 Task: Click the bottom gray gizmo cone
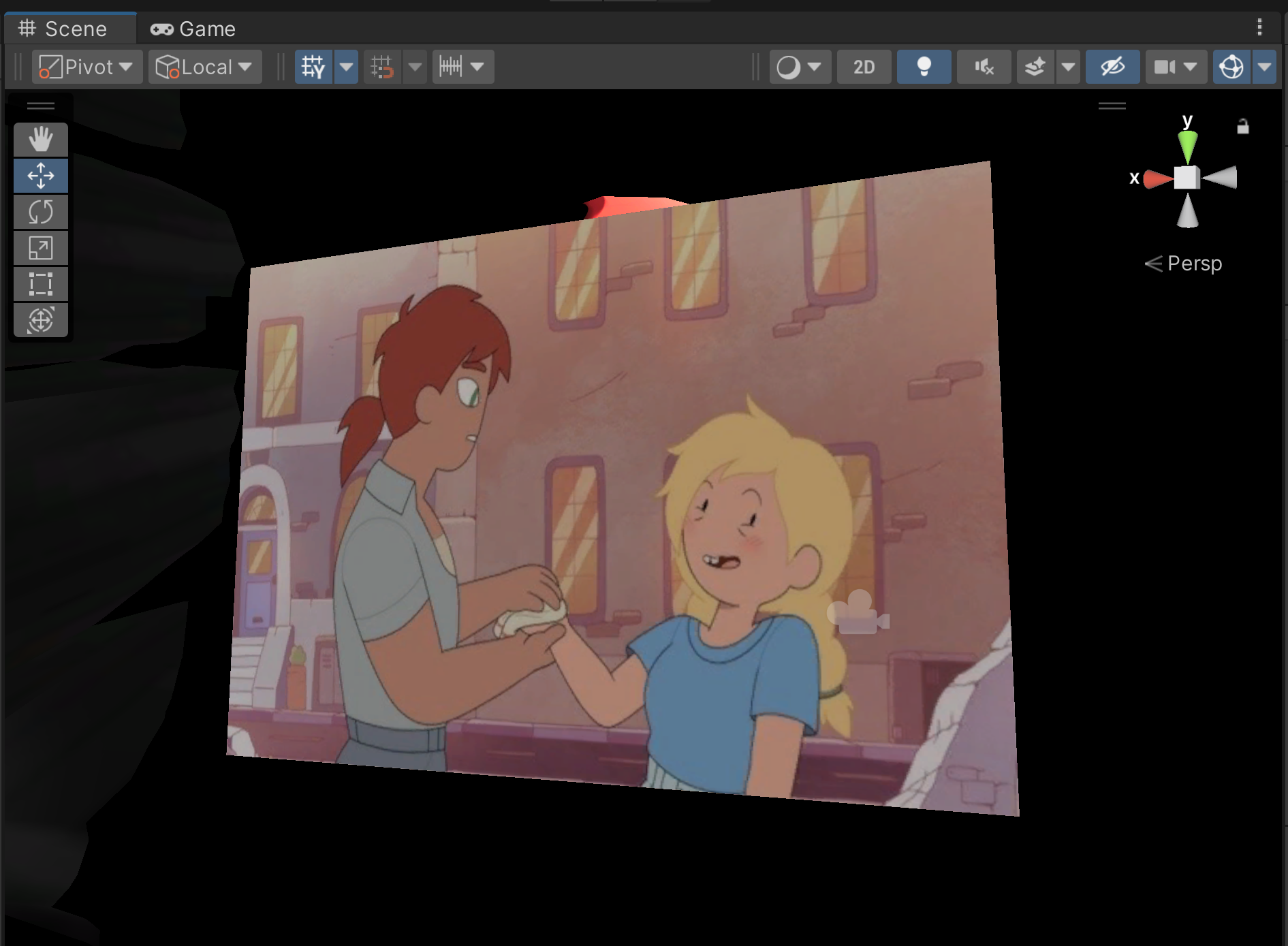click(1187, 210)
